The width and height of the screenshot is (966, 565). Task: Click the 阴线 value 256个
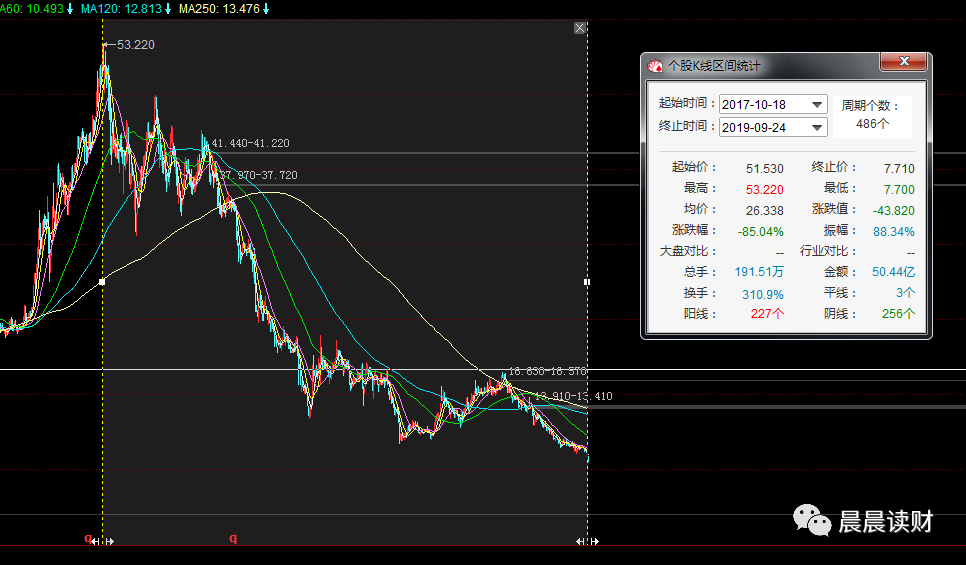[x=898, y=314]
